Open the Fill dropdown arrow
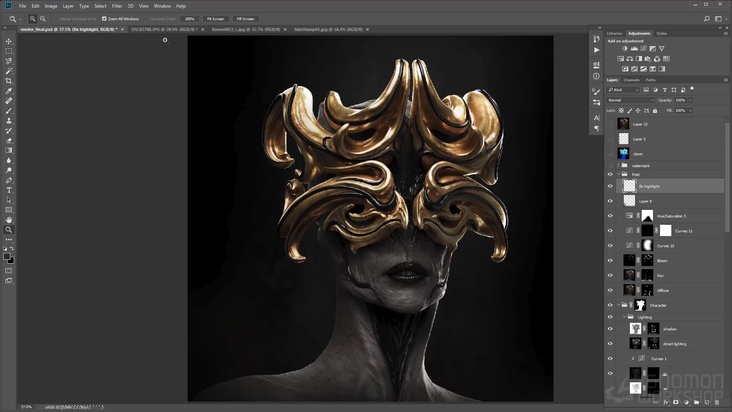732x412 pixels. [690, 111]
